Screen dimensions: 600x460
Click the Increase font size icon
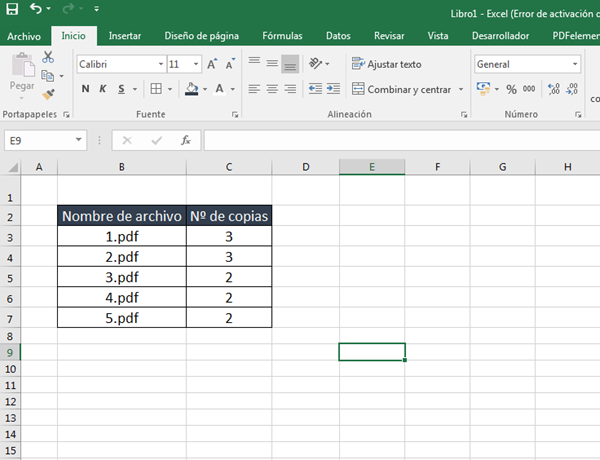[213, 64]
